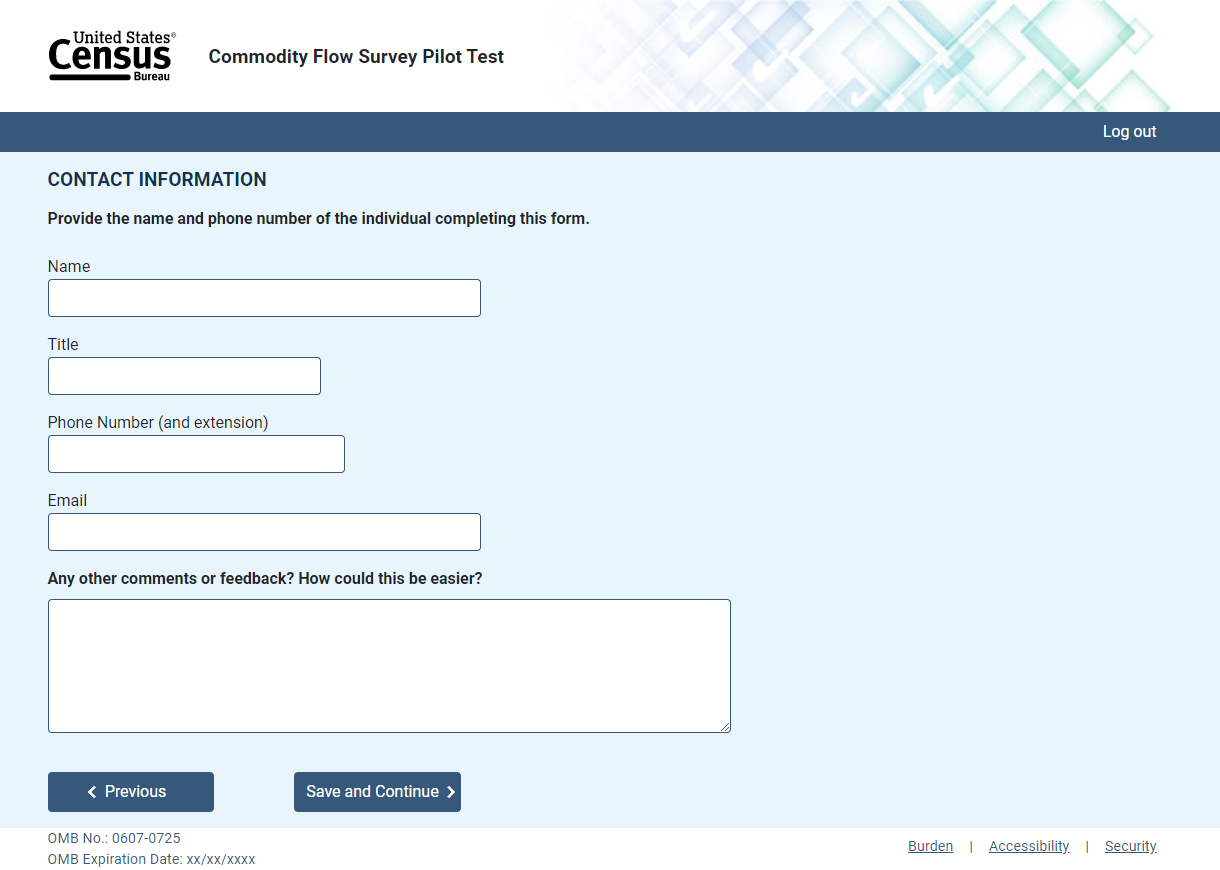Click the Commodity Flow Survey Pilot Test title
The width and height of the screenshot is (1220, 870).
[x=356, y=57]
